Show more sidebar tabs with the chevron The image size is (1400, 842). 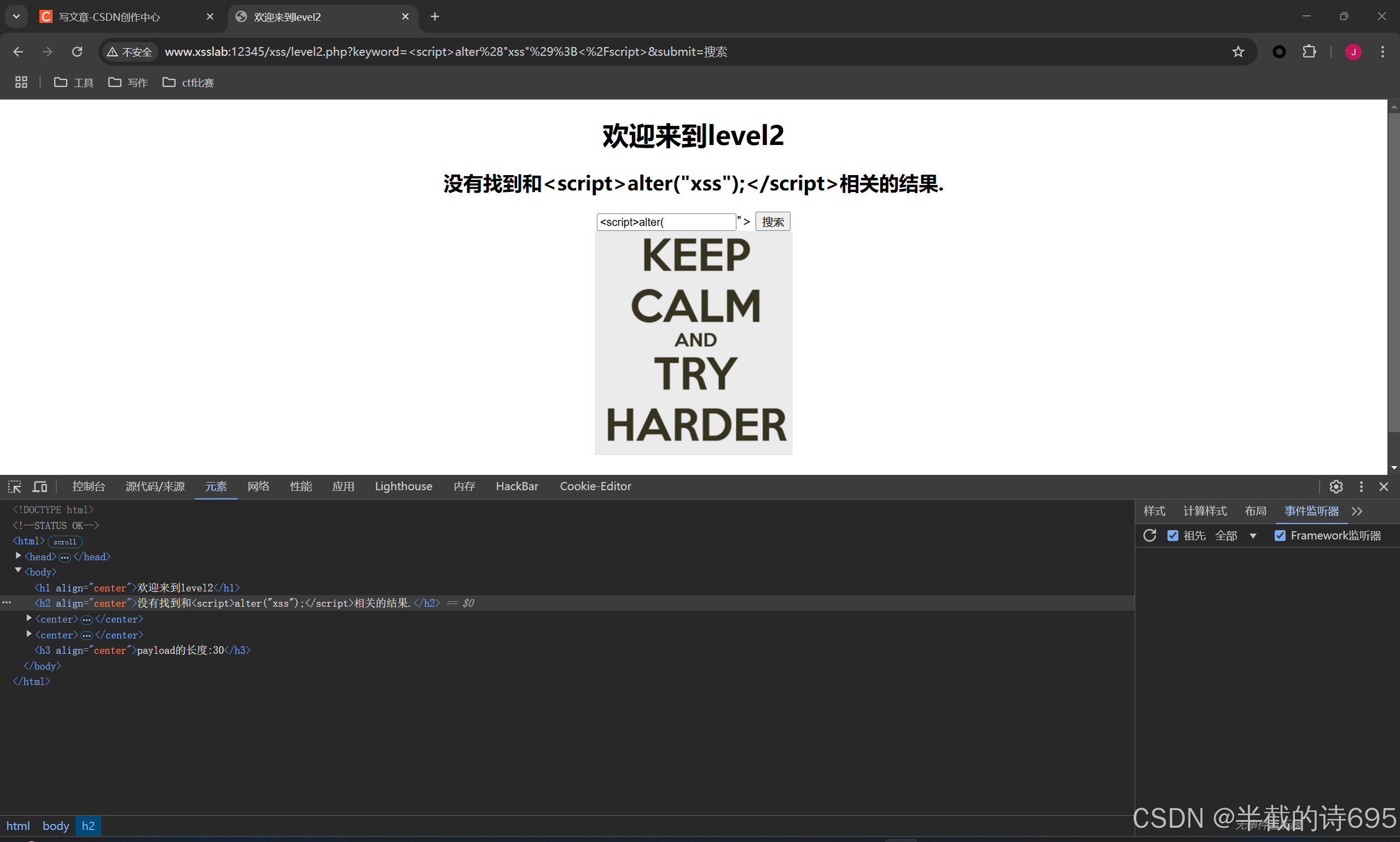point(1357,511)
